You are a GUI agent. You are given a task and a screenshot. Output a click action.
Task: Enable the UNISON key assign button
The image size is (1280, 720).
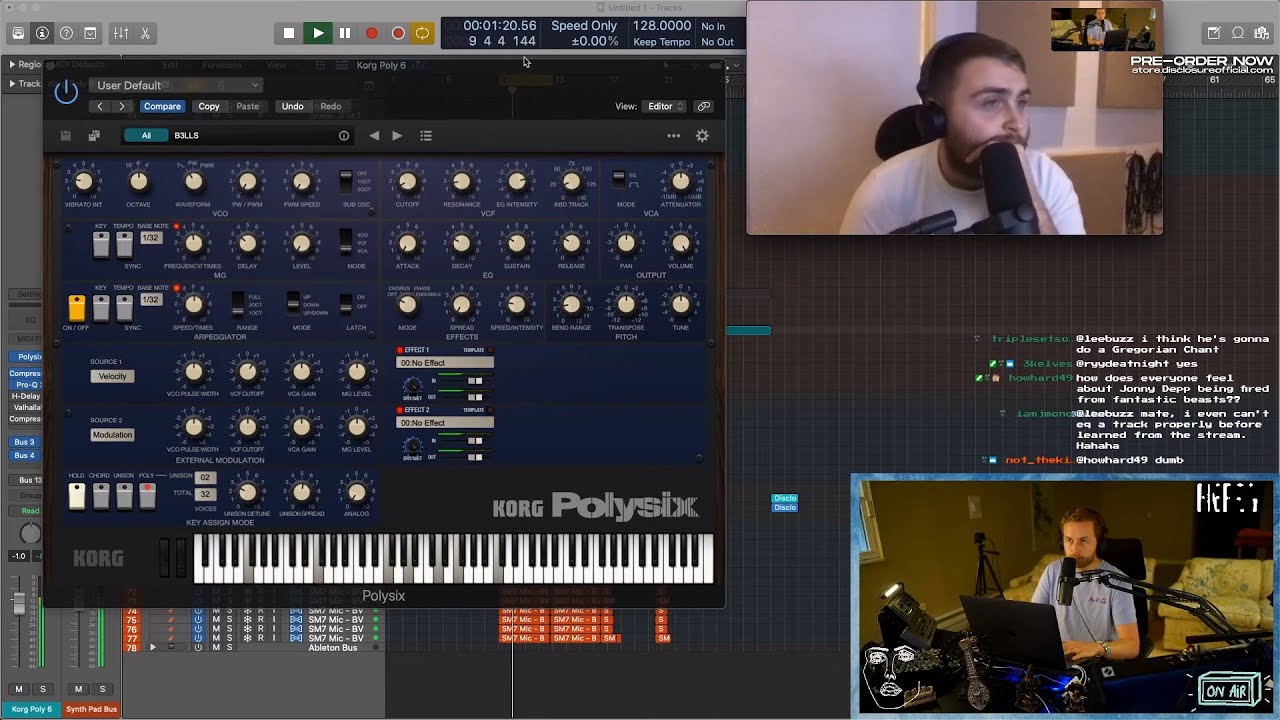point(124,494)
